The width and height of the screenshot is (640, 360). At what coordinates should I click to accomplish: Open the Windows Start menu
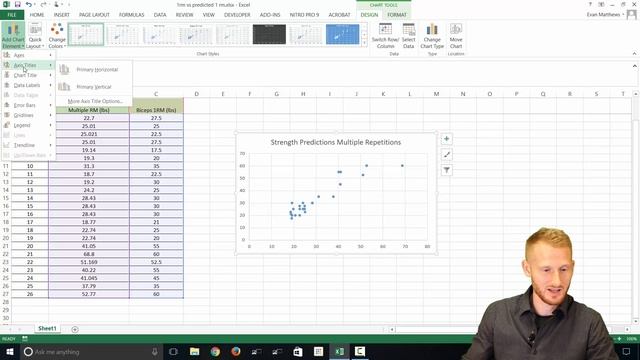tap(9, 352)
